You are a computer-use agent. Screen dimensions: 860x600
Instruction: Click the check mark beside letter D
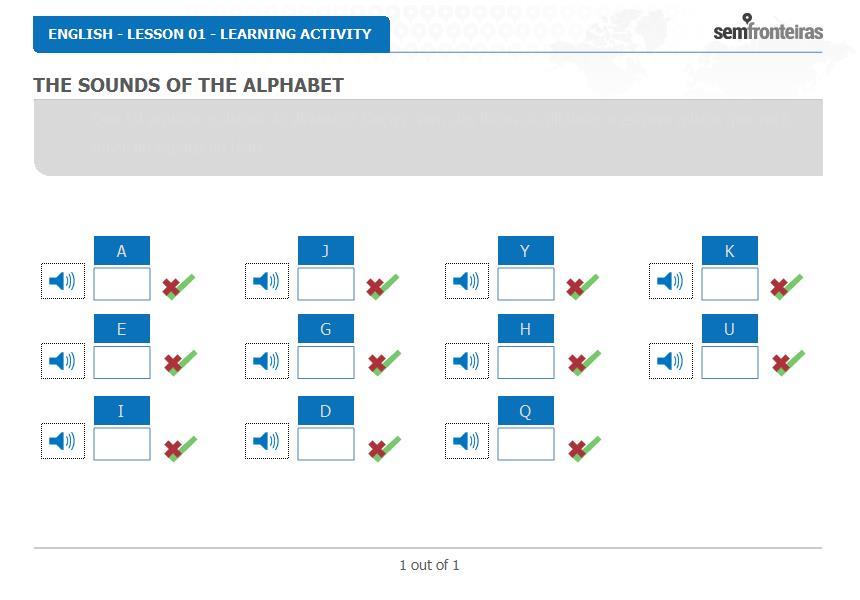tap(384, 449)
